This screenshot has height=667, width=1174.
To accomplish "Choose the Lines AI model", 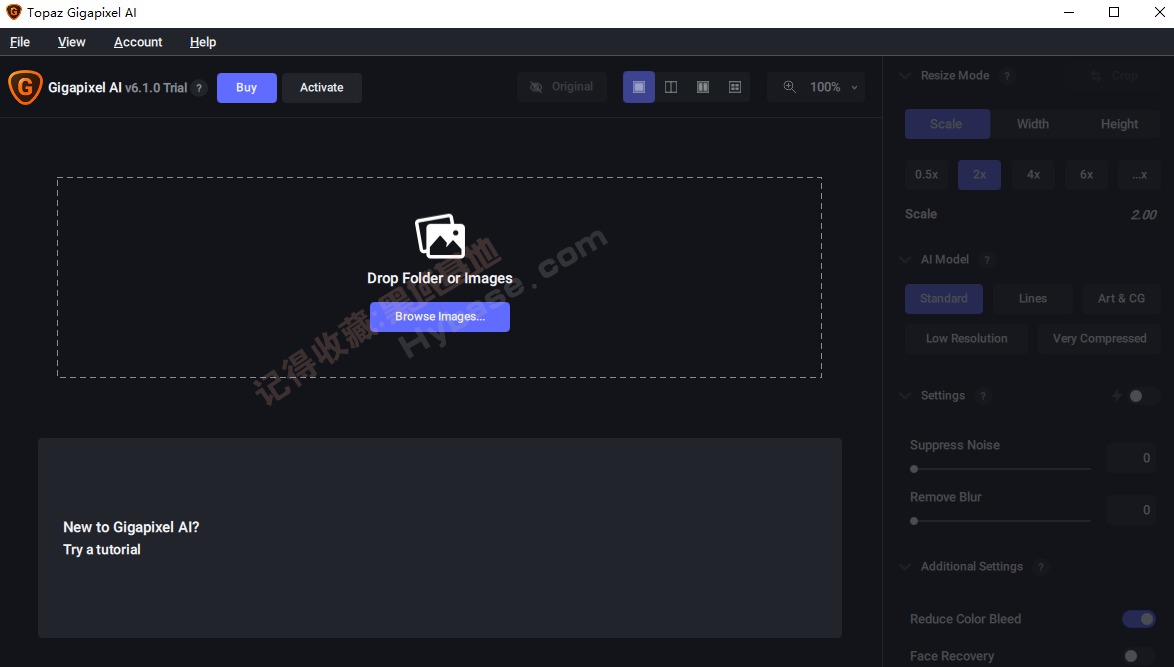I will (1032, 299).
